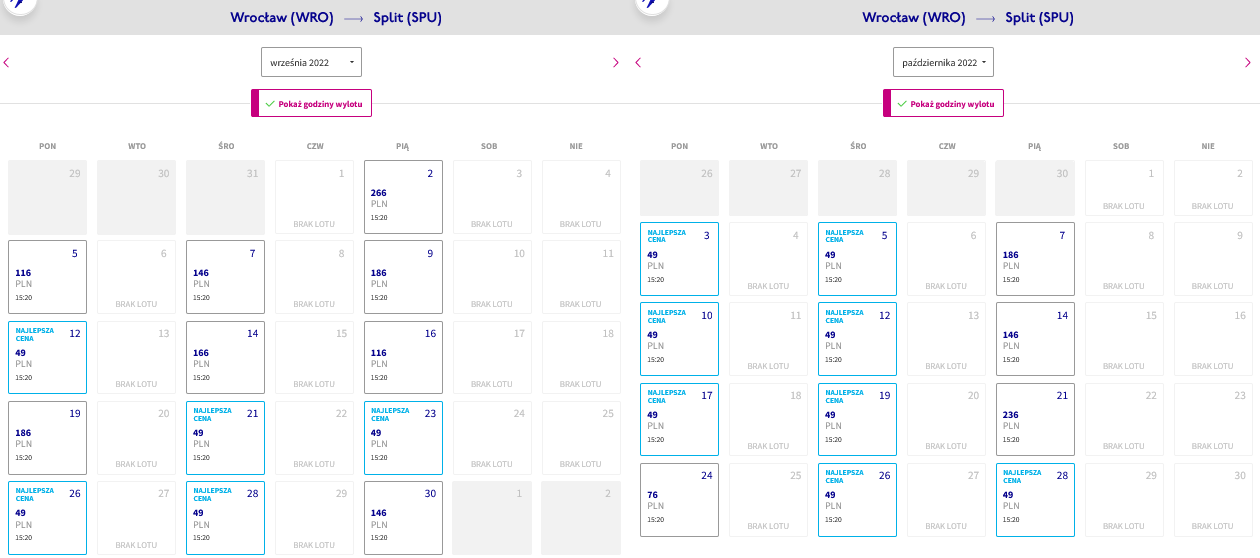Go to previous month in right calendar
The image size is (1260, 558).
coord(638,62)
